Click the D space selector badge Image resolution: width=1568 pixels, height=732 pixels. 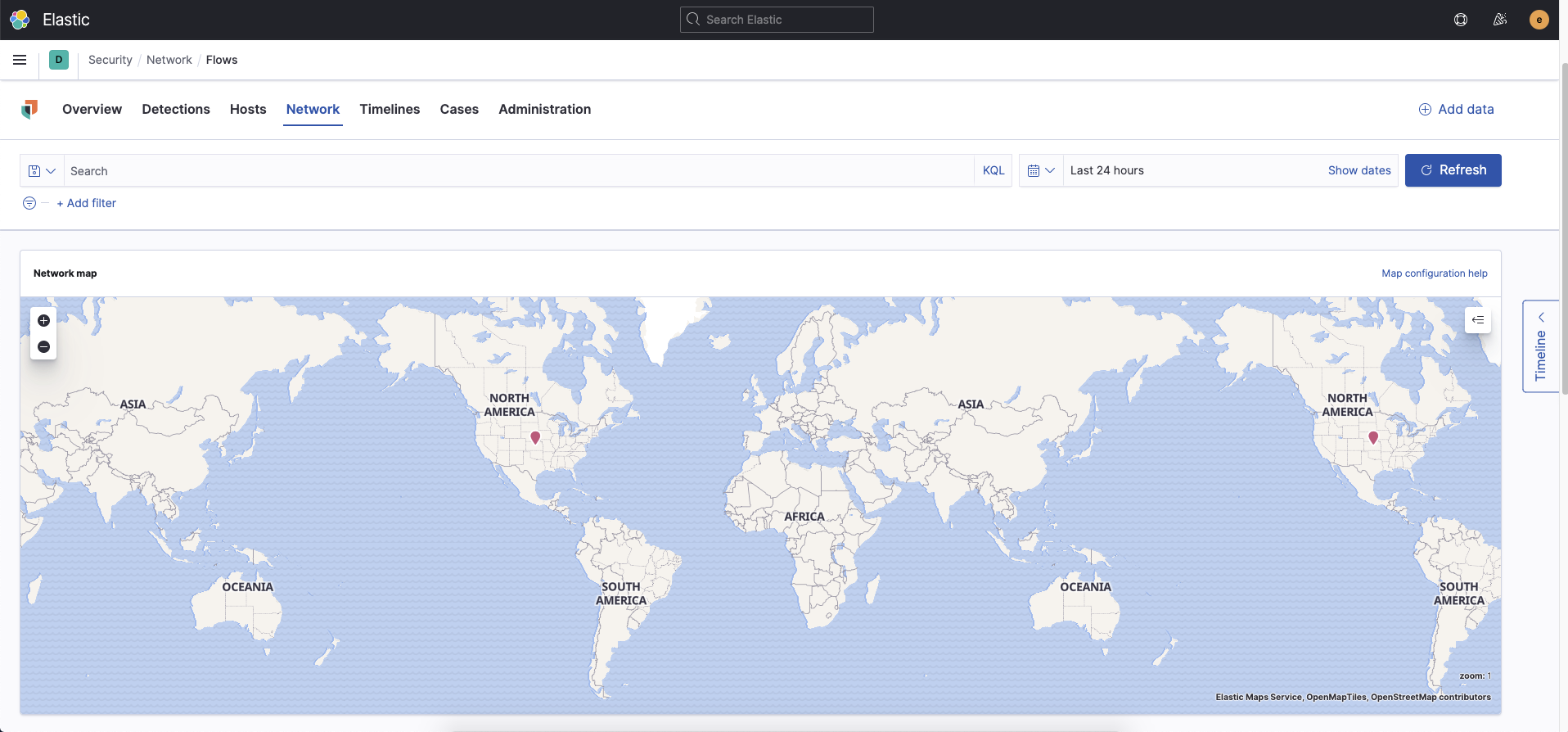click(x=59, y=60)
